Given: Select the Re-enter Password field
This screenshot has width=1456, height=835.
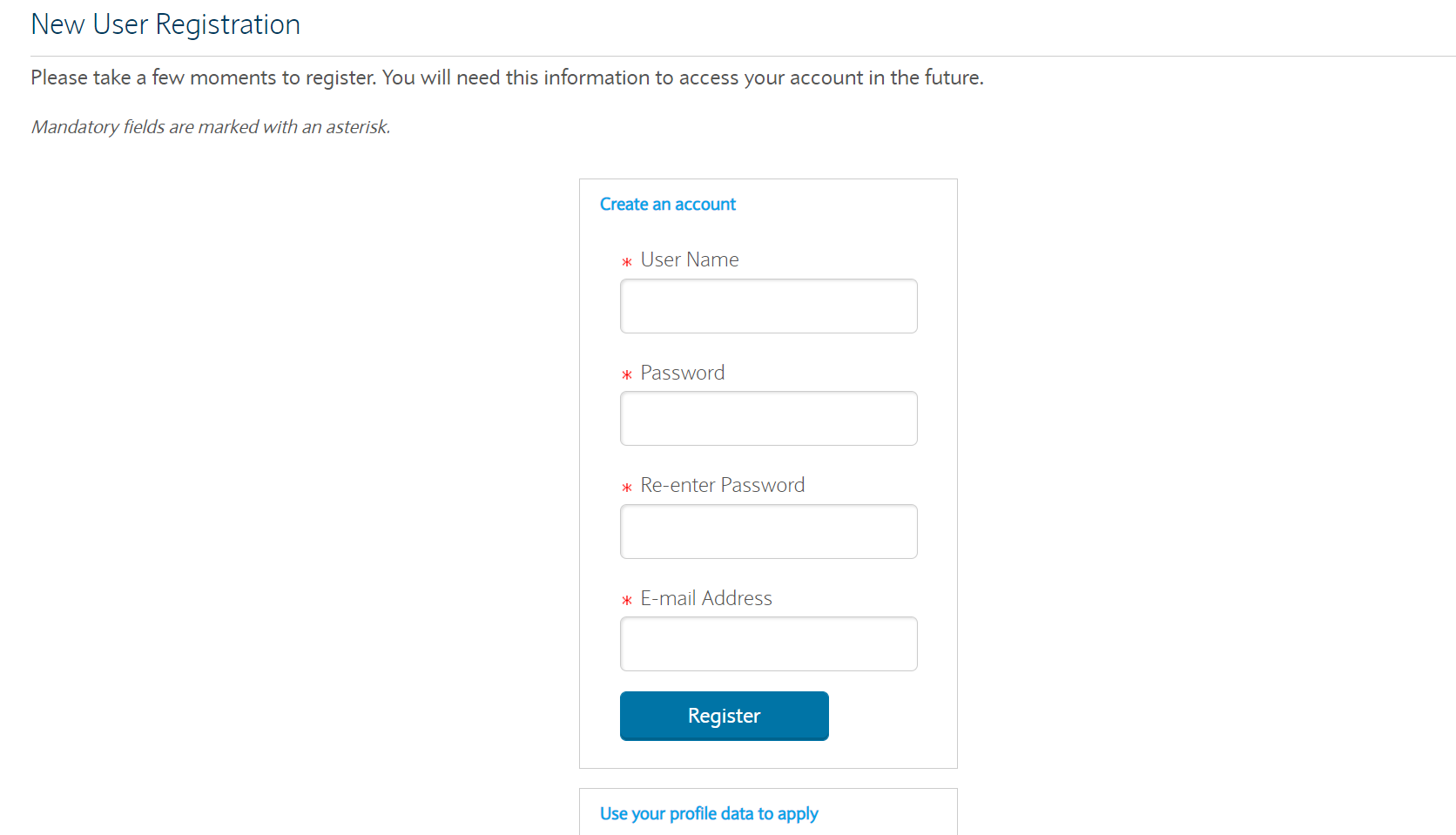Looking at the screenshot, I should tap(768, 531).
